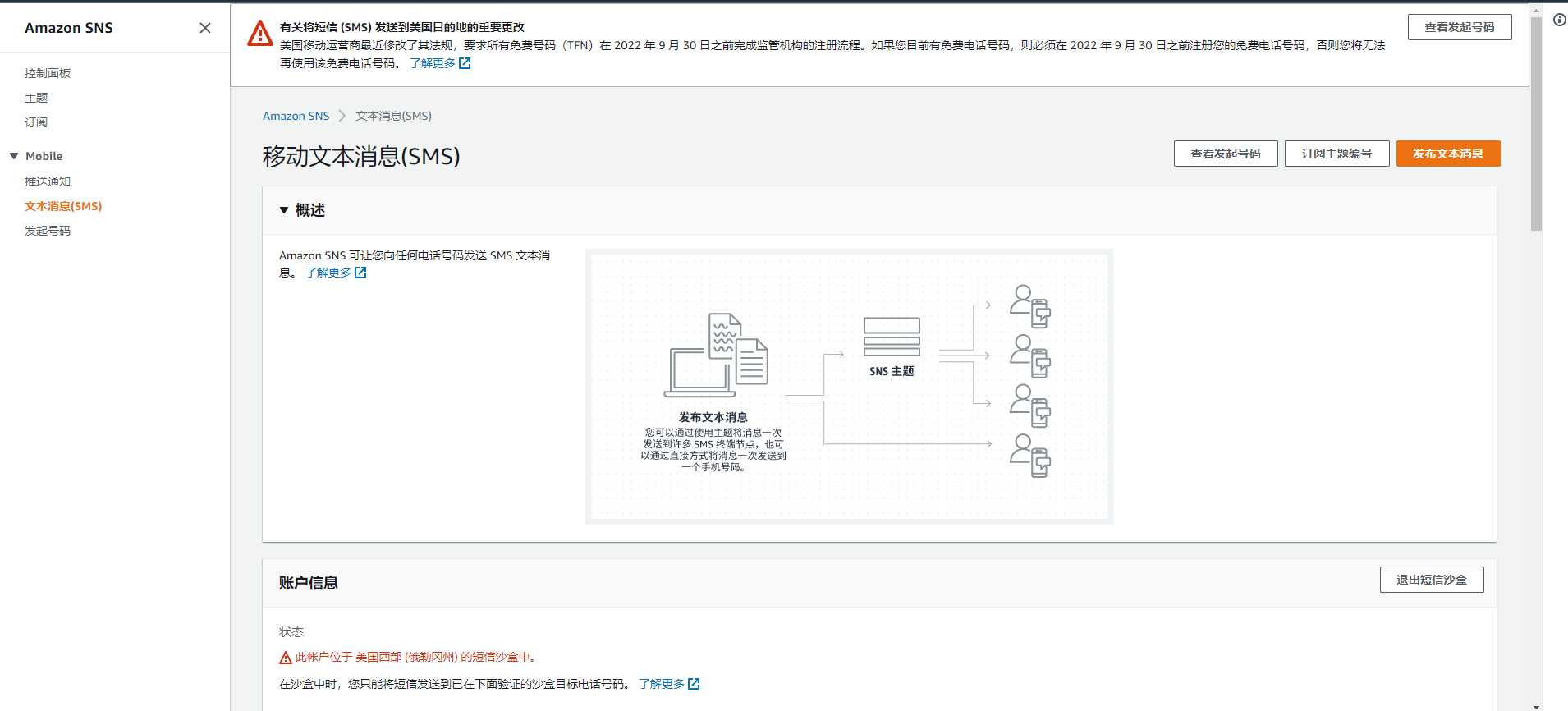Click Amazon SNS breadcrumb link
1568x711 pixels.
[296, 116]
